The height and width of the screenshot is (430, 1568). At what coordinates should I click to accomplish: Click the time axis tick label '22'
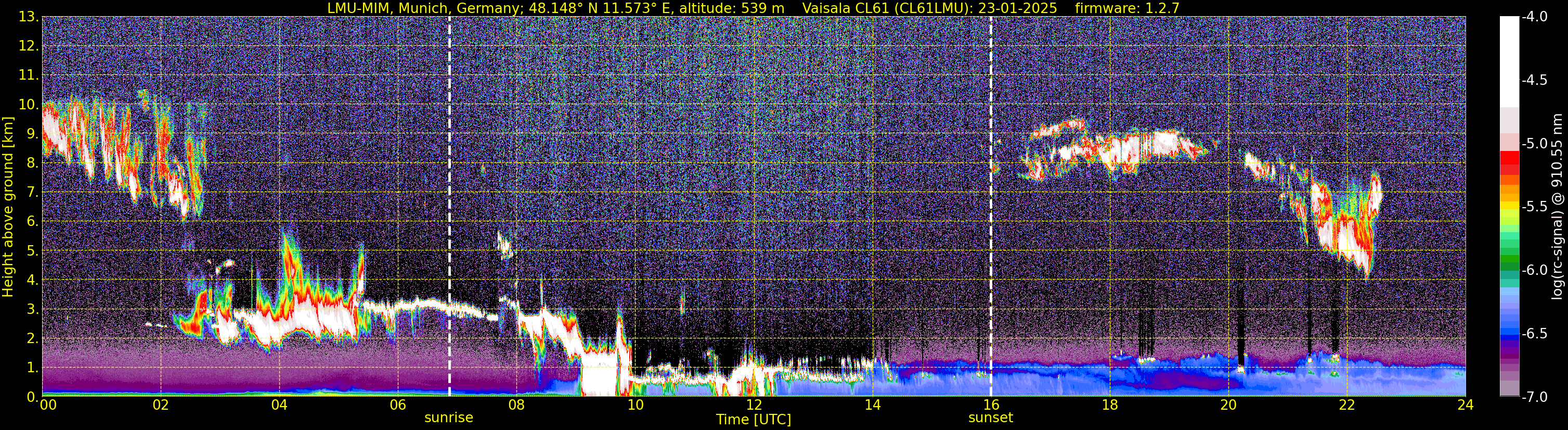tap(1347, 405)
